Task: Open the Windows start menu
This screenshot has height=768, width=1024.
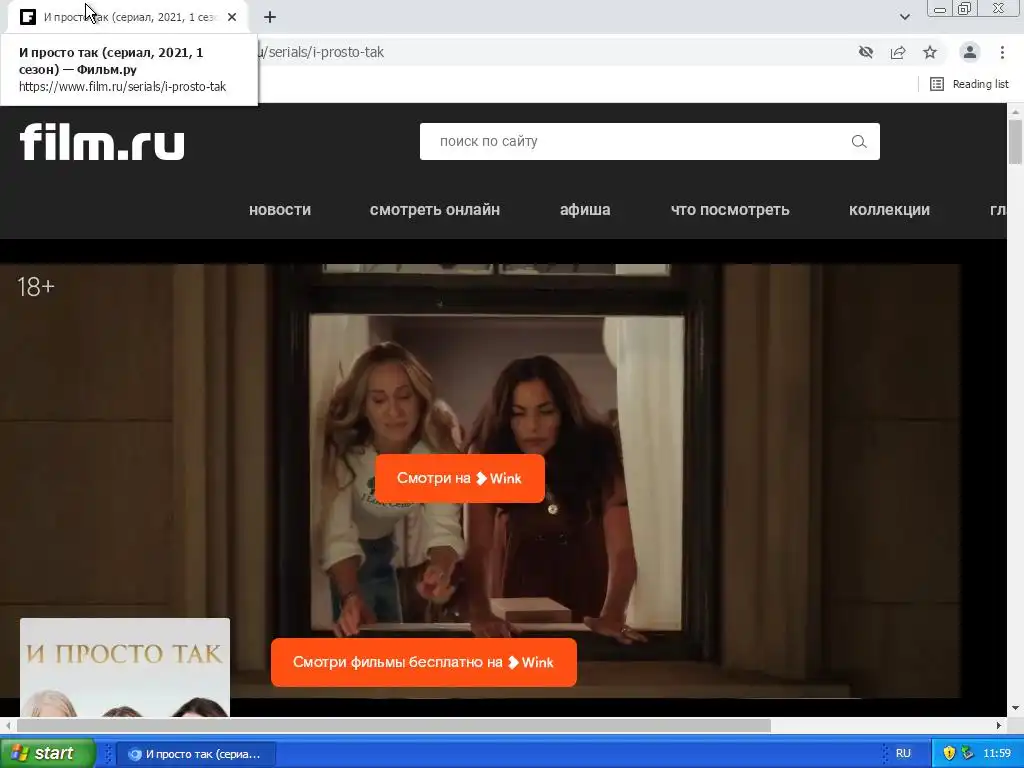Action: pos(47,754)
